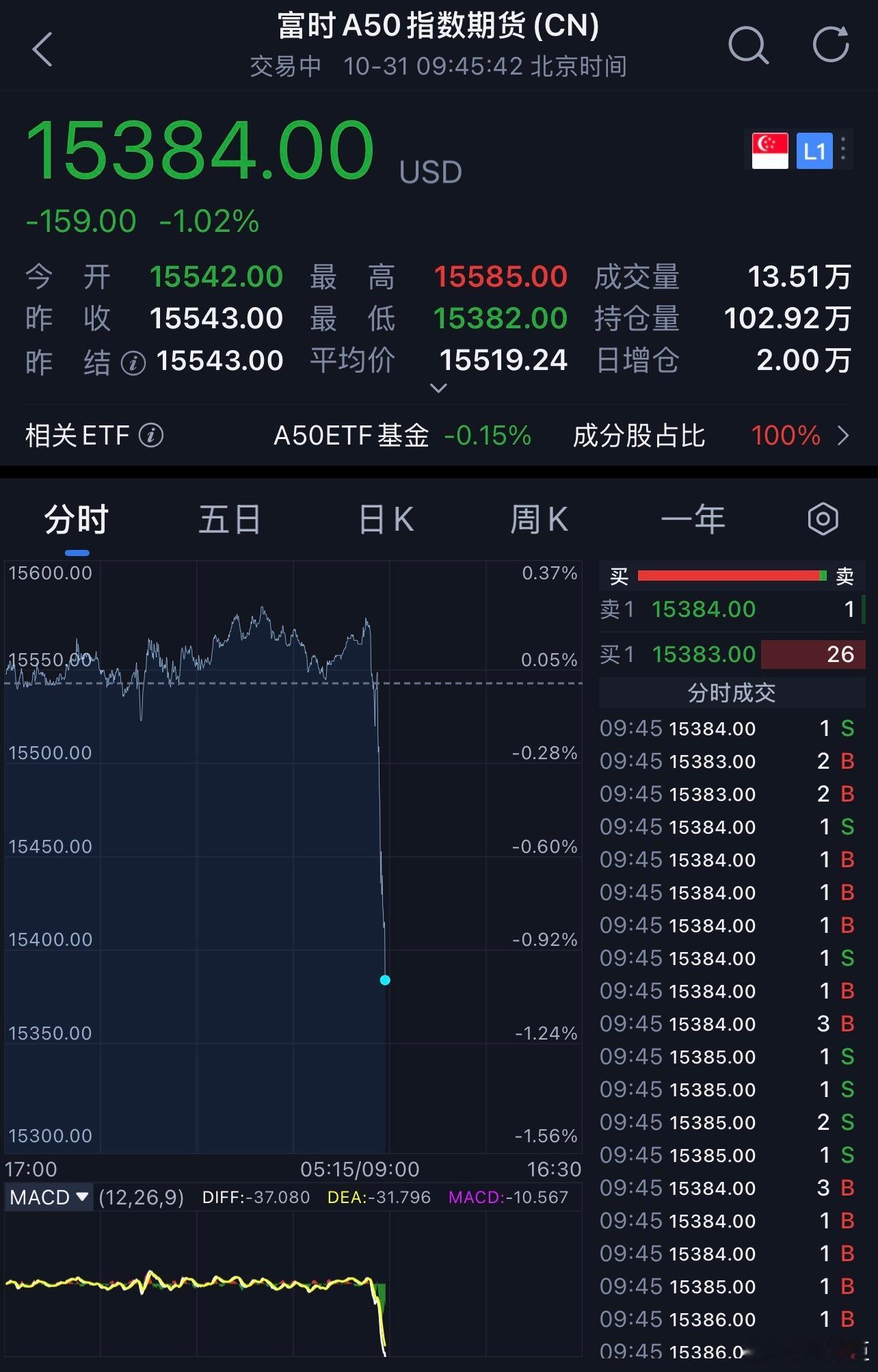Image resolution: width=878 pixels, height=1372 pixels.
Task: Tap the 15385.00 trade with volume 2 S
Action: (x=728, y=1122)
